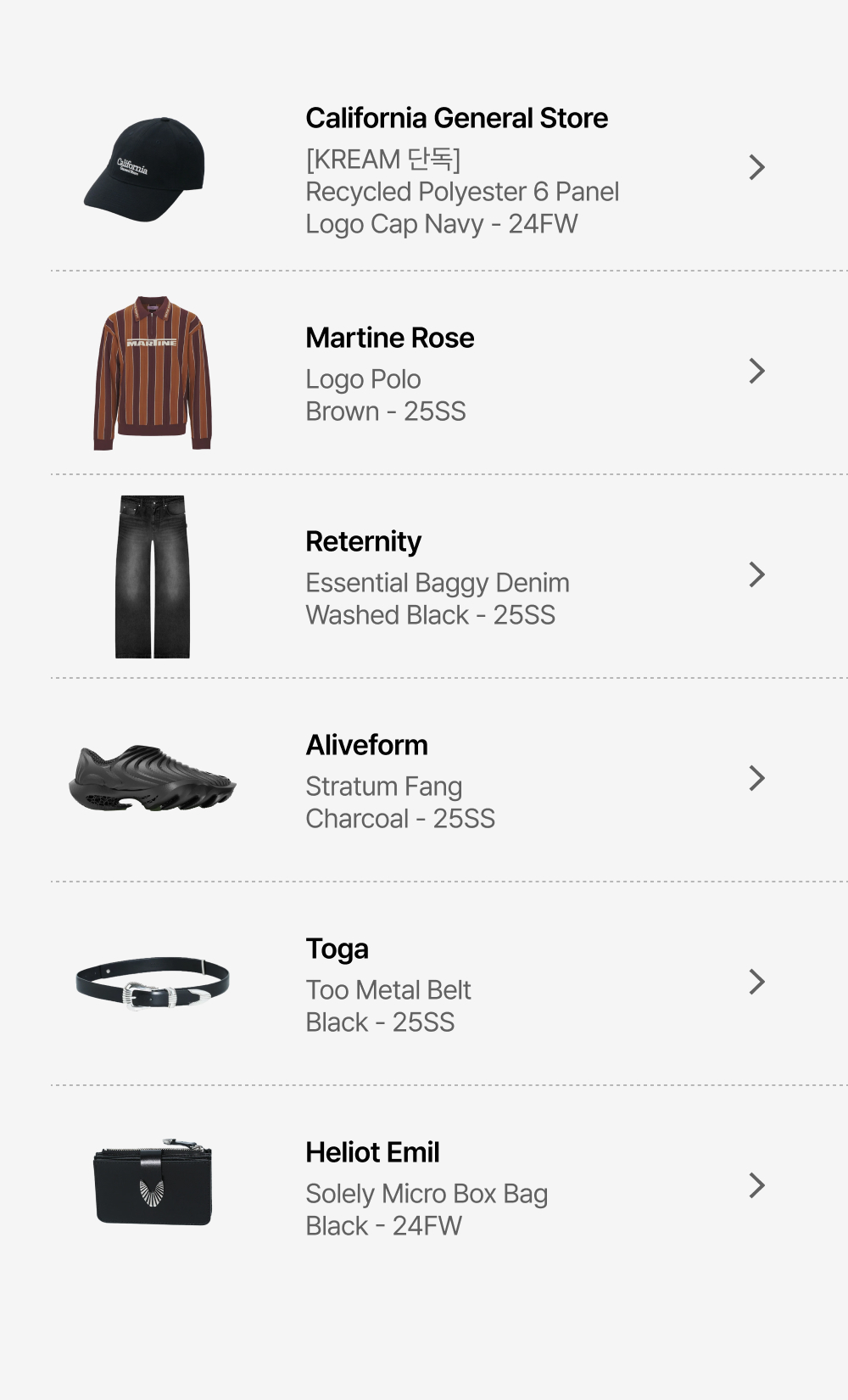Screen dimensions: 848x1400
Task: Click the Heliot Emil brand name
Action: click(372, 1152)
